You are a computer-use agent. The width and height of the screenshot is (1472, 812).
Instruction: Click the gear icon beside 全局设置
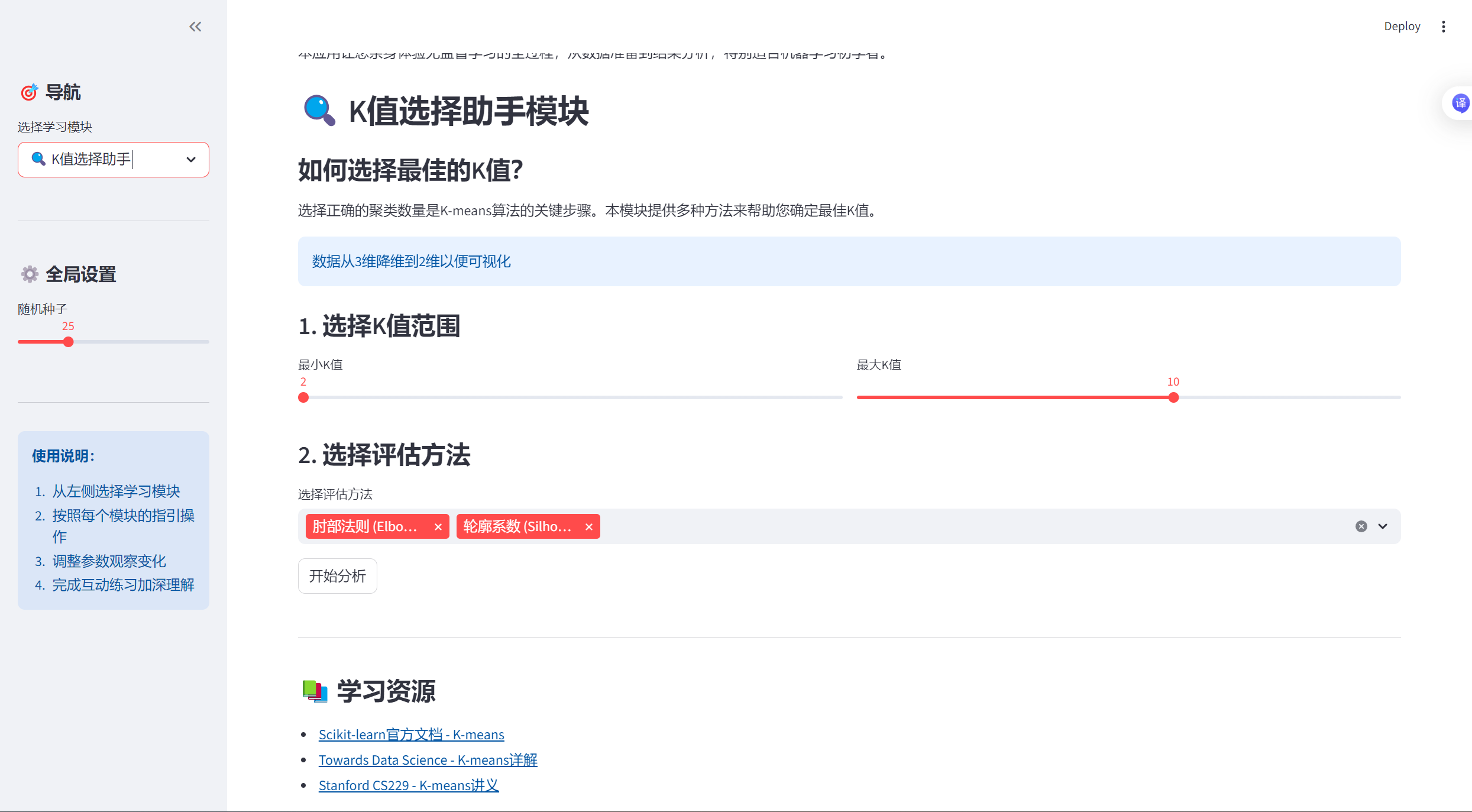(x=30, y=274)
